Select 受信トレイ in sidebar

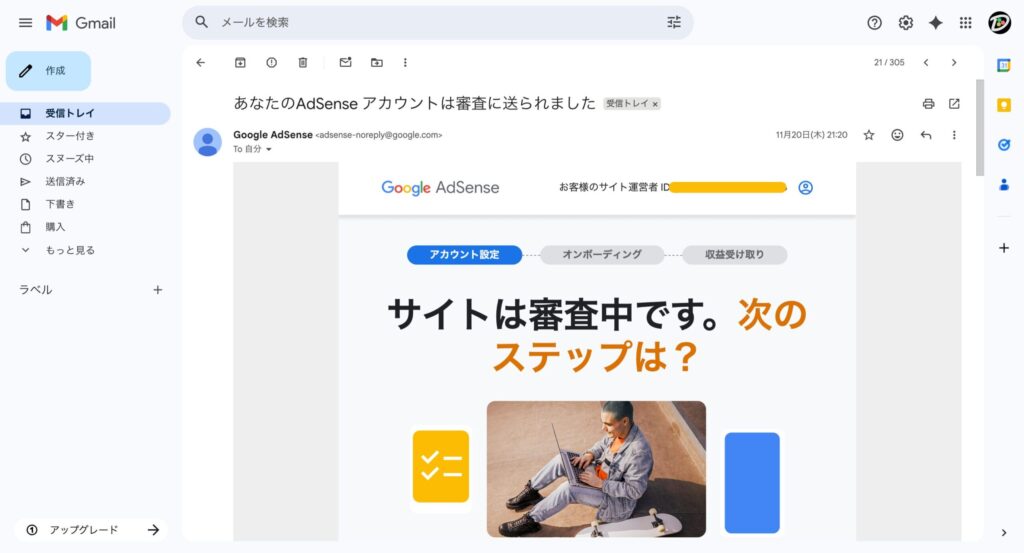pyautogui.click(x=85, y=114)
